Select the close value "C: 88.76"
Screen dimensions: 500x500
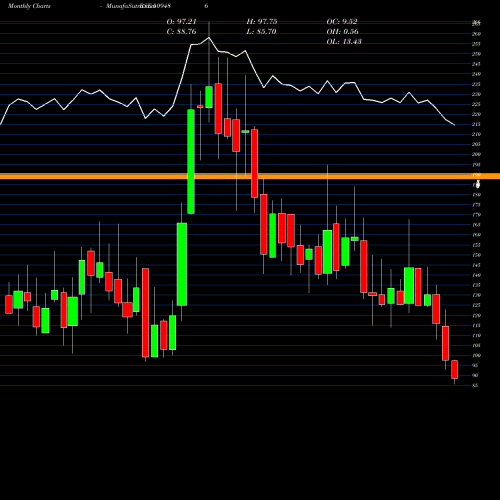tap(181, 31)
